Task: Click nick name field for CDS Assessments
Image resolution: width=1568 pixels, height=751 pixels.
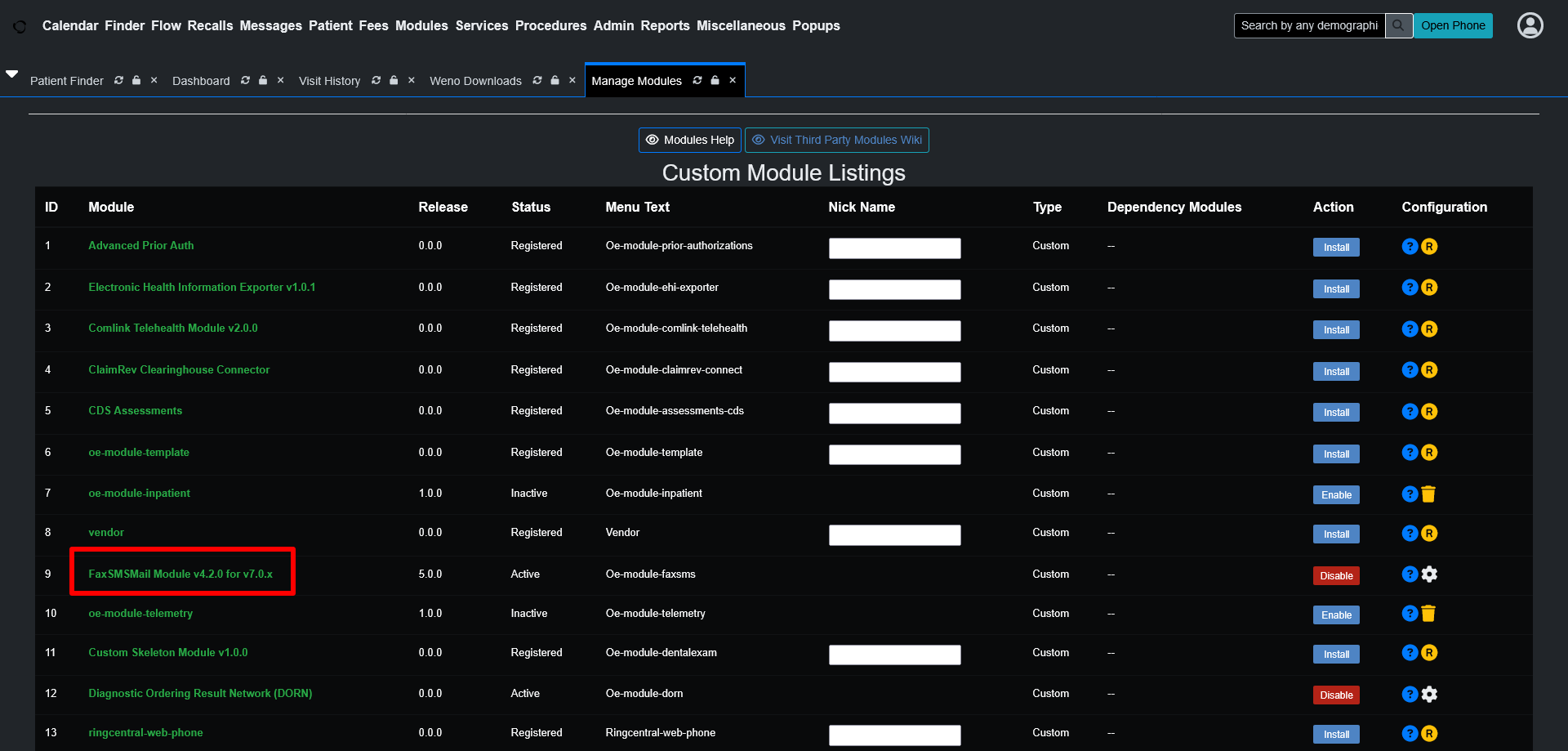Action: coord(894,413)
